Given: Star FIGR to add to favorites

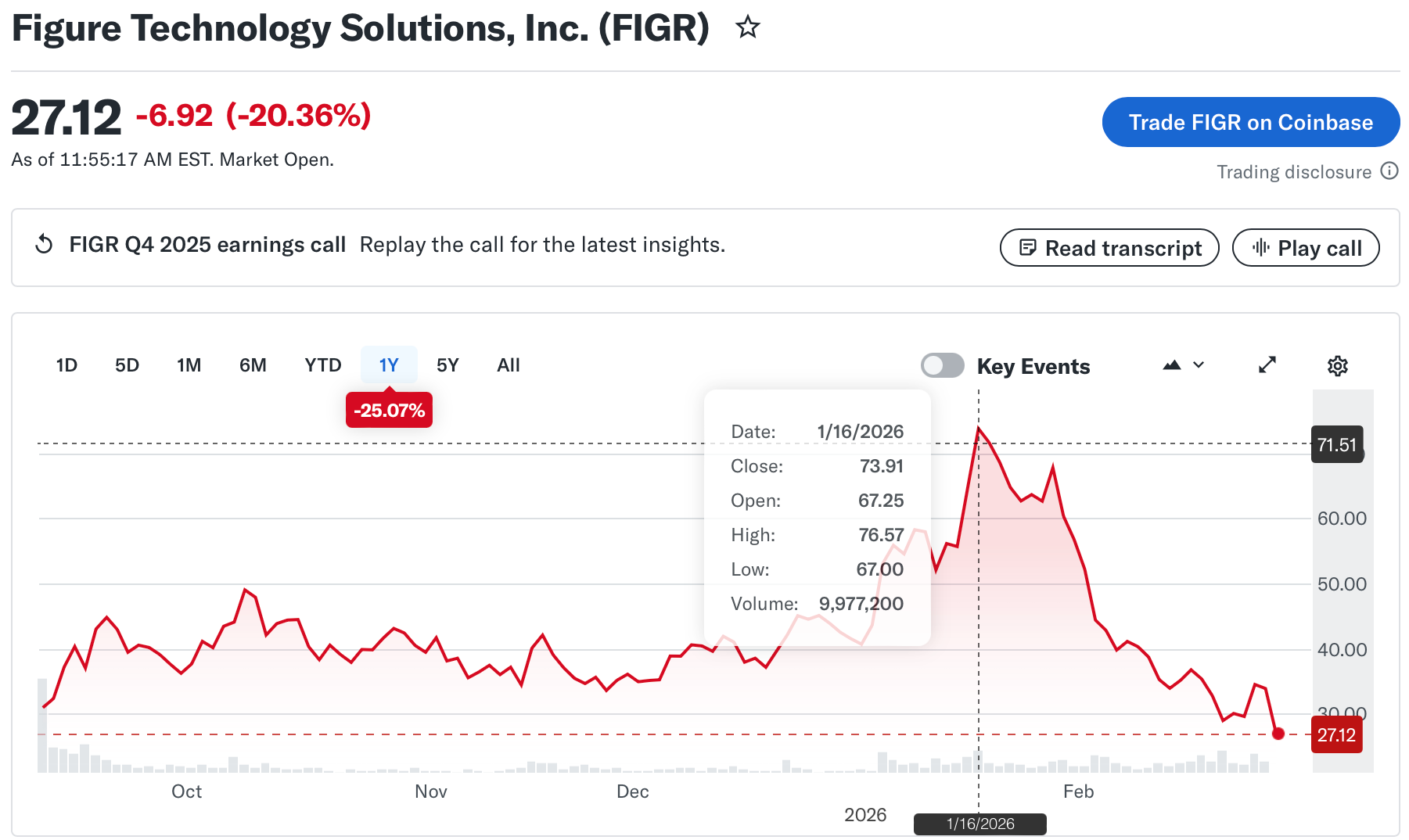Looking at the screenshot, I should pos(748,28).
